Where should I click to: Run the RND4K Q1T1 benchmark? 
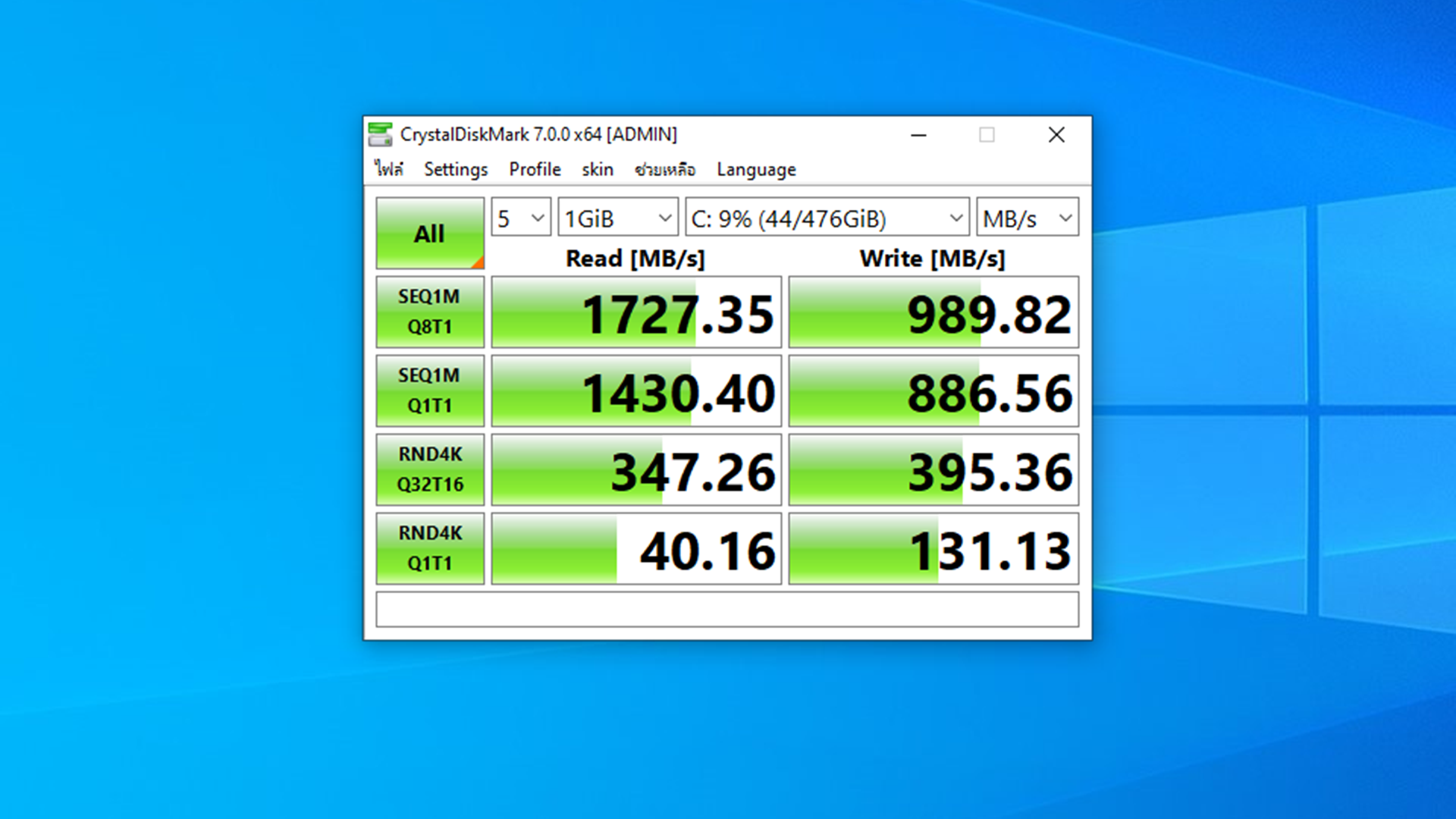click(430, 548)
